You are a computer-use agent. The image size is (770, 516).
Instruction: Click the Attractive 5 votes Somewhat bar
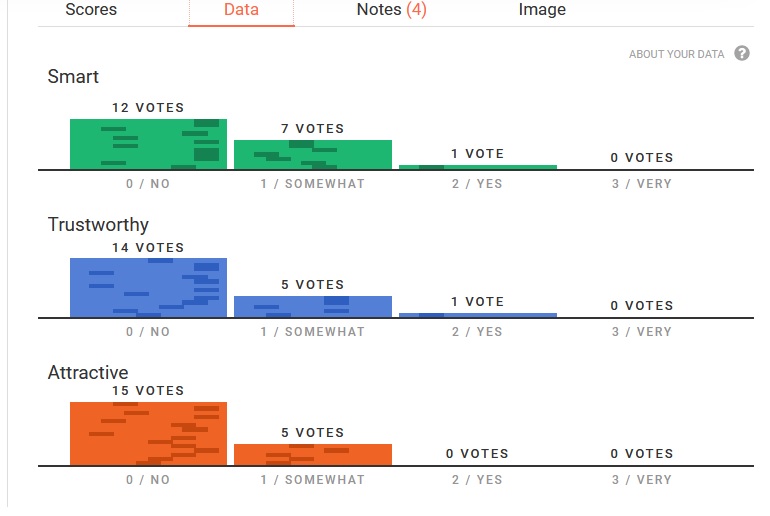313,455
